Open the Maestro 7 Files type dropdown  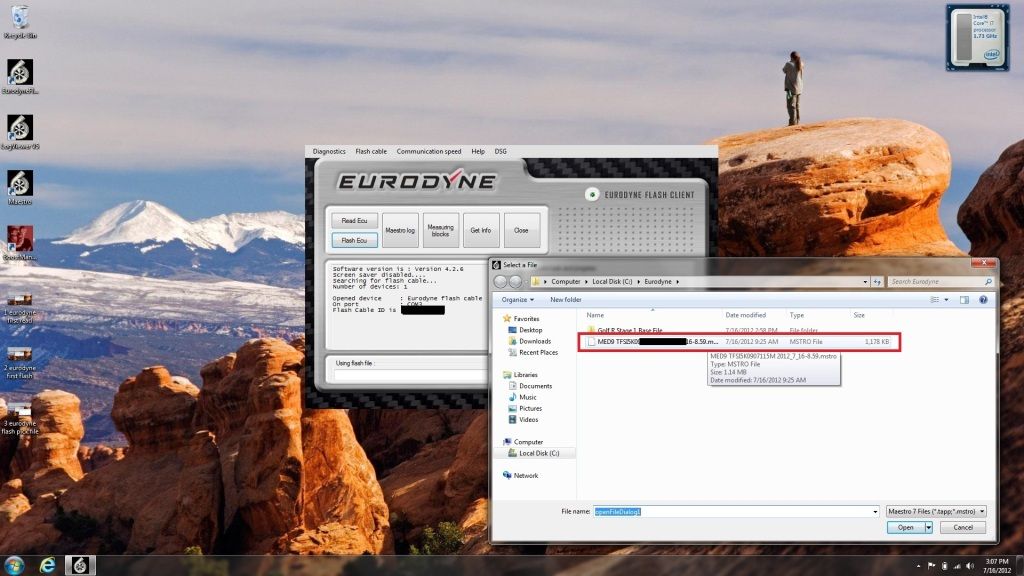935,511
